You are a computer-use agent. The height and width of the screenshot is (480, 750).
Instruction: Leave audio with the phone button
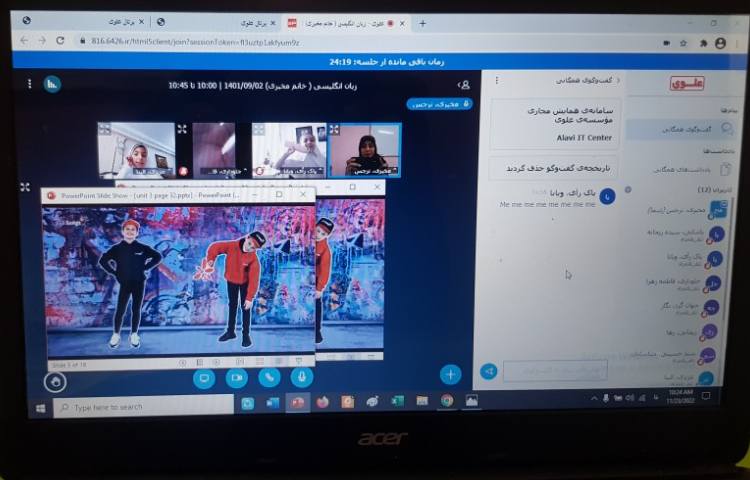click(x=269, y=378)
